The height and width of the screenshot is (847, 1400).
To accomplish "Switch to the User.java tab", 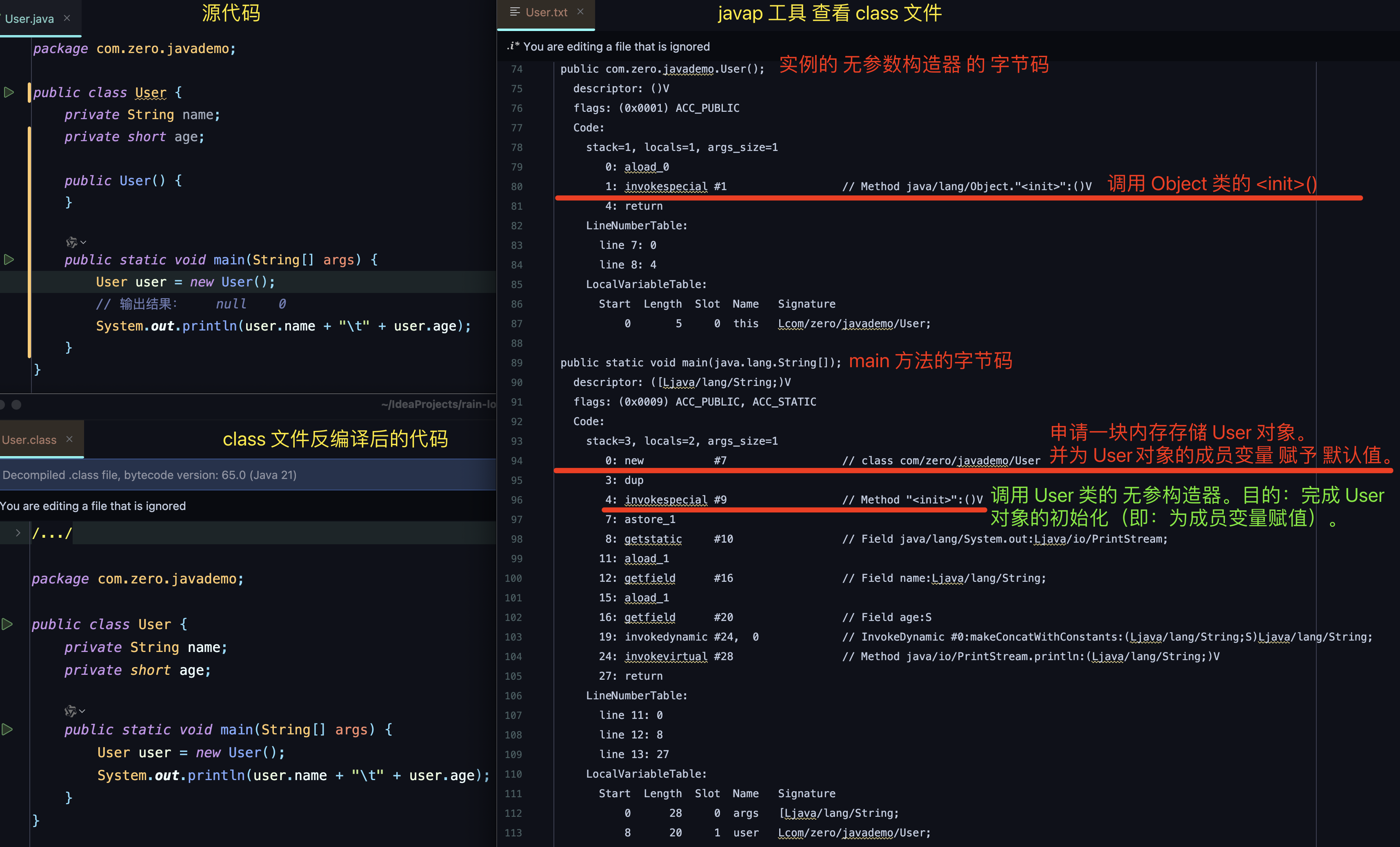I will [29, 19].
